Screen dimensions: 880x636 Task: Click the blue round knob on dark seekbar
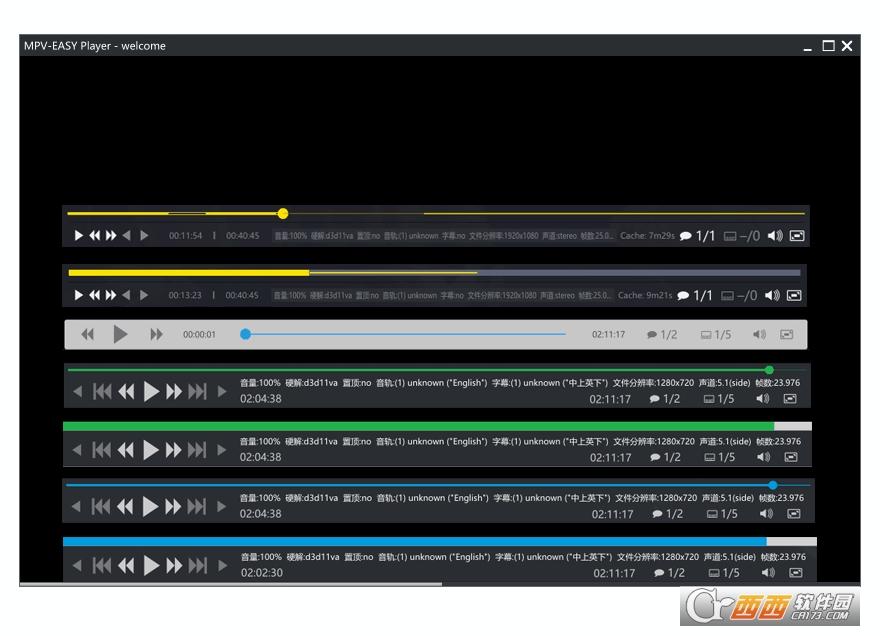773,485
